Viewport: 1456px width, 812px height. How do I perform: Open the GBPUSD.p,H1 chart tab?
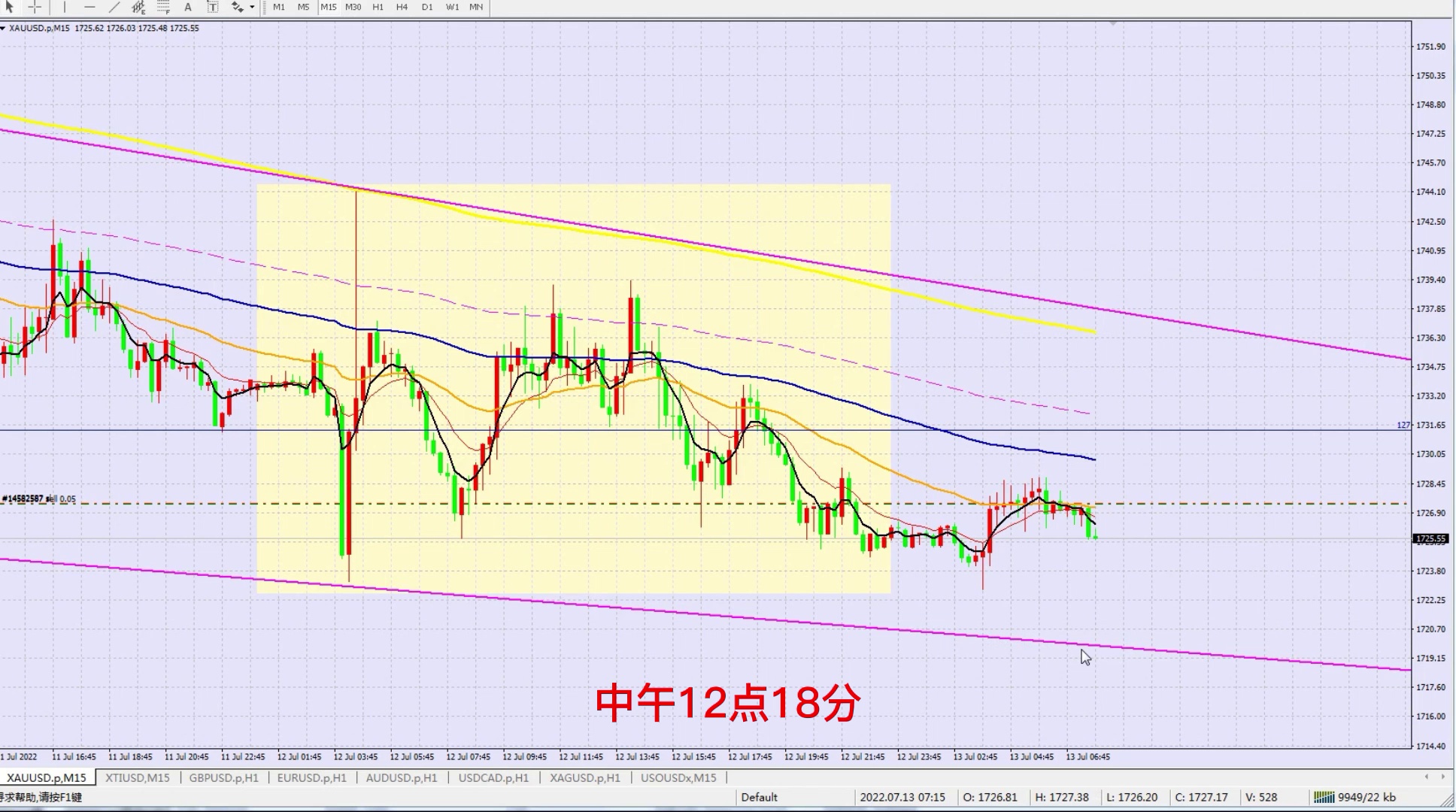coord(223,777)
